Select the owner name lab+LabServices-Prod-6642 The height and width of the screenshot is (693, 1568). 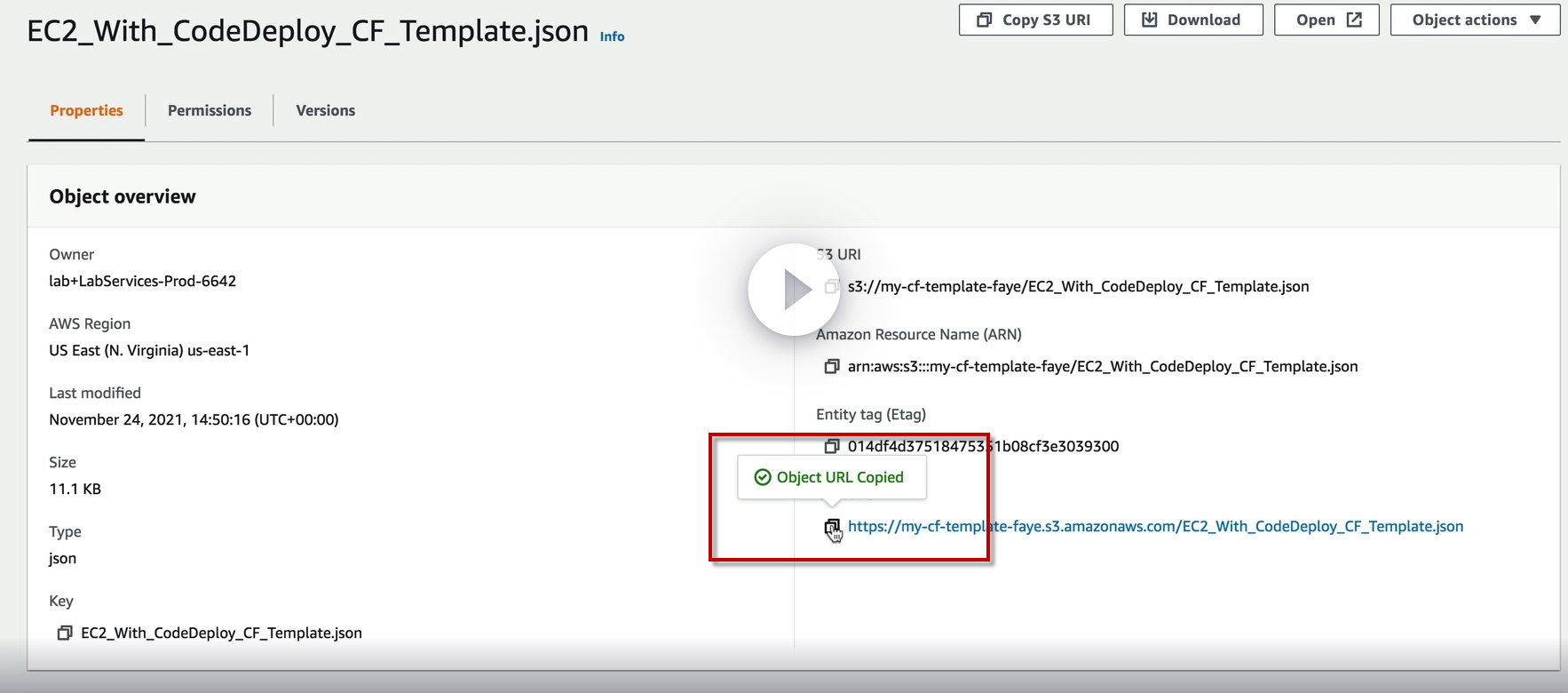coord(143,282)
